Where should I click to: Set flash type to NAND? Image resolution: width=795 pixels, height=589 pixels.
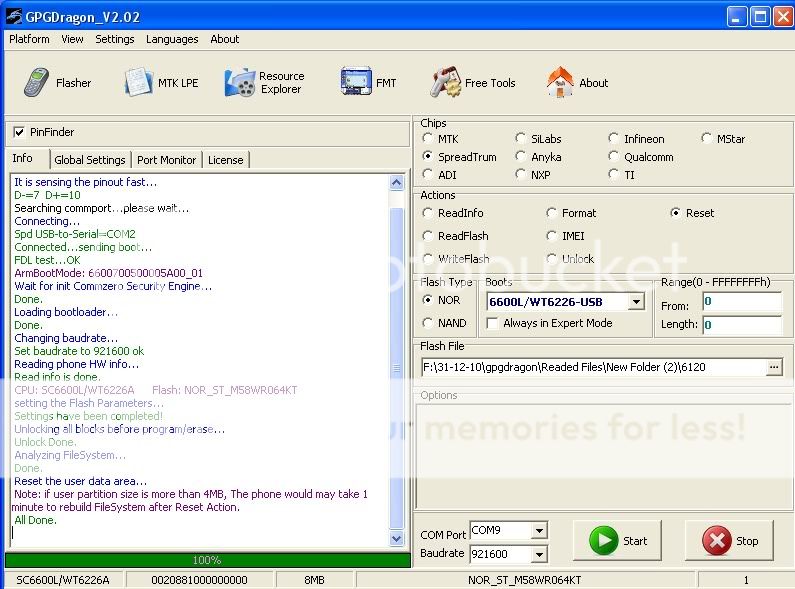click(427, 323)
